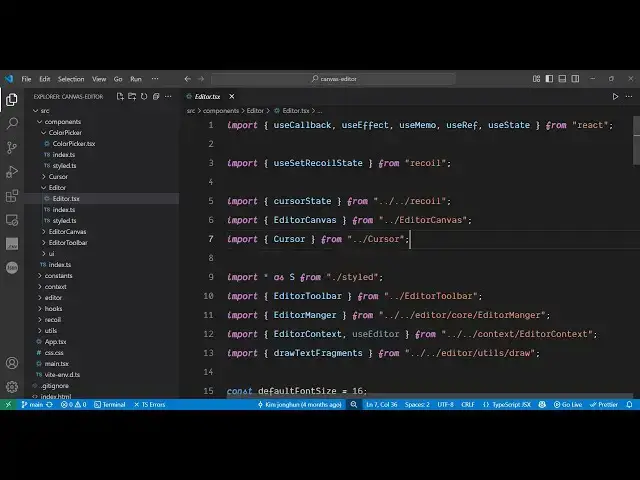Toggle the primary side bar
Image resolution: width=640 pixels, height=480 pixels.
click(549, 79)
